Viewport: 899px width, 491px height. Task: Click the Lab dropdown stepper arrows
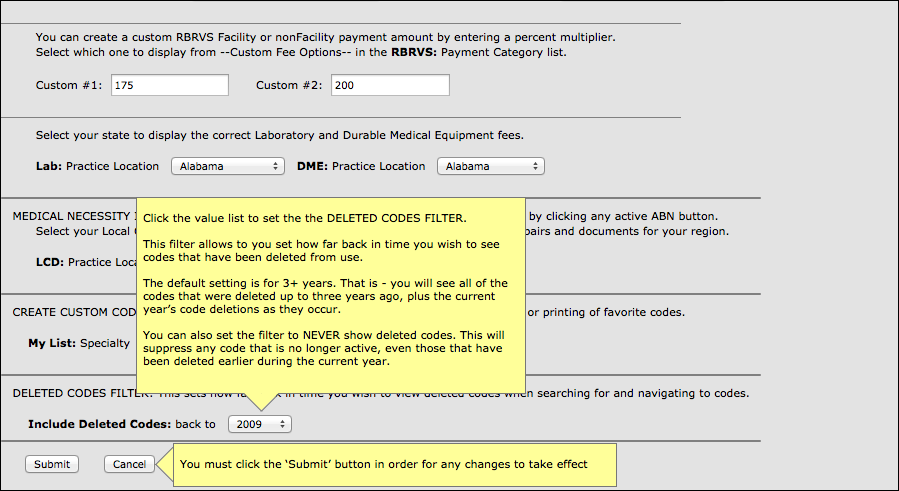[x=275, y=166]
